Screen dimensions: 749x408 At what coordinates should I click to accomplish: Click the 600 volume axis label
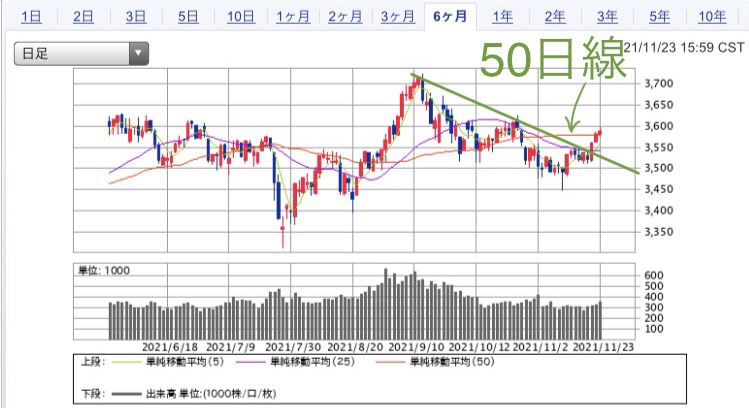[653, 275]
